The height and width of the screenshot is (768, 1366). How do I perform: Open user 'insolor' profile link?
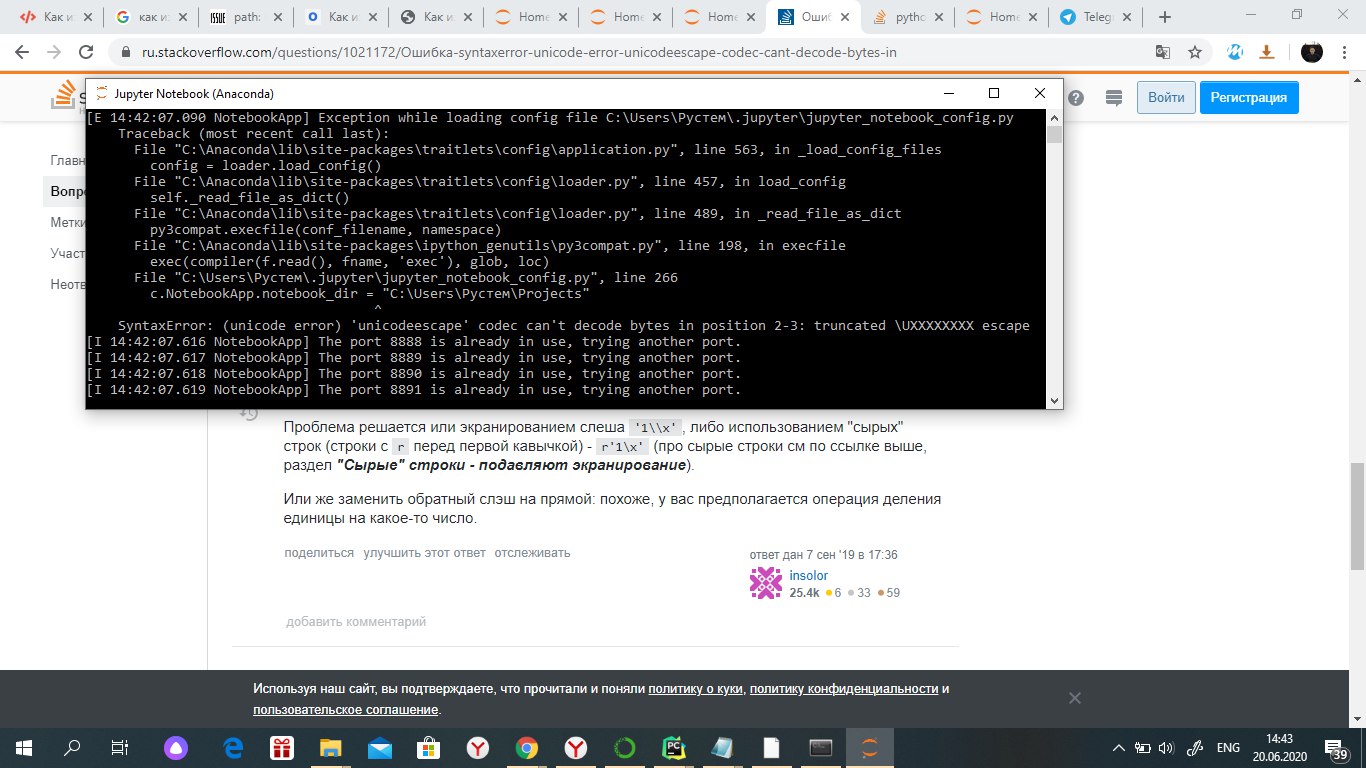tap(808, 576)
